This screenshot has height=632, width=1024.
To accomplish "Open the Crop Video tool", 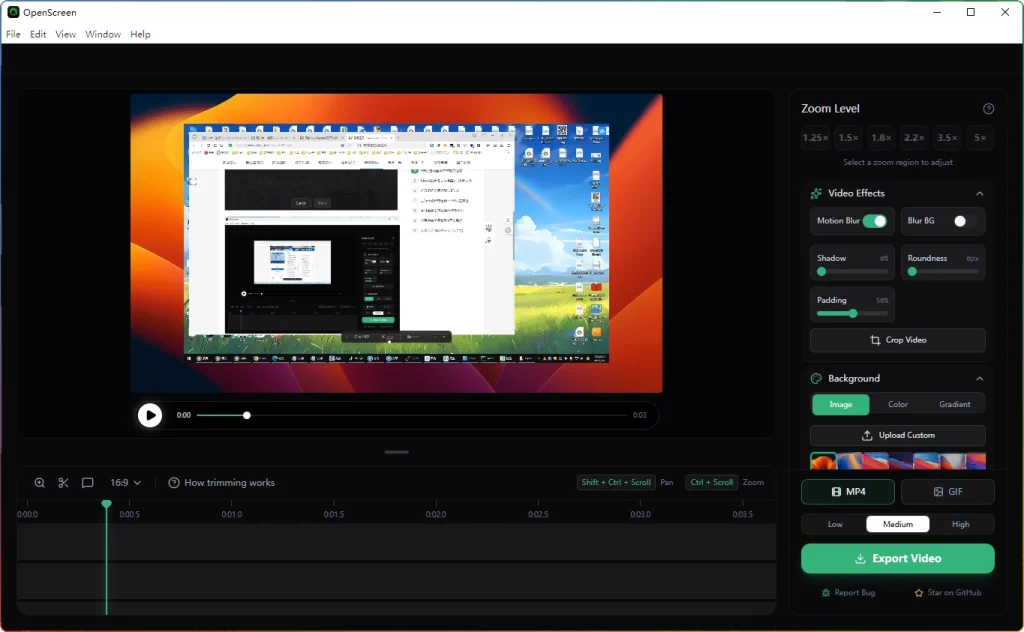I will point(897,340).
